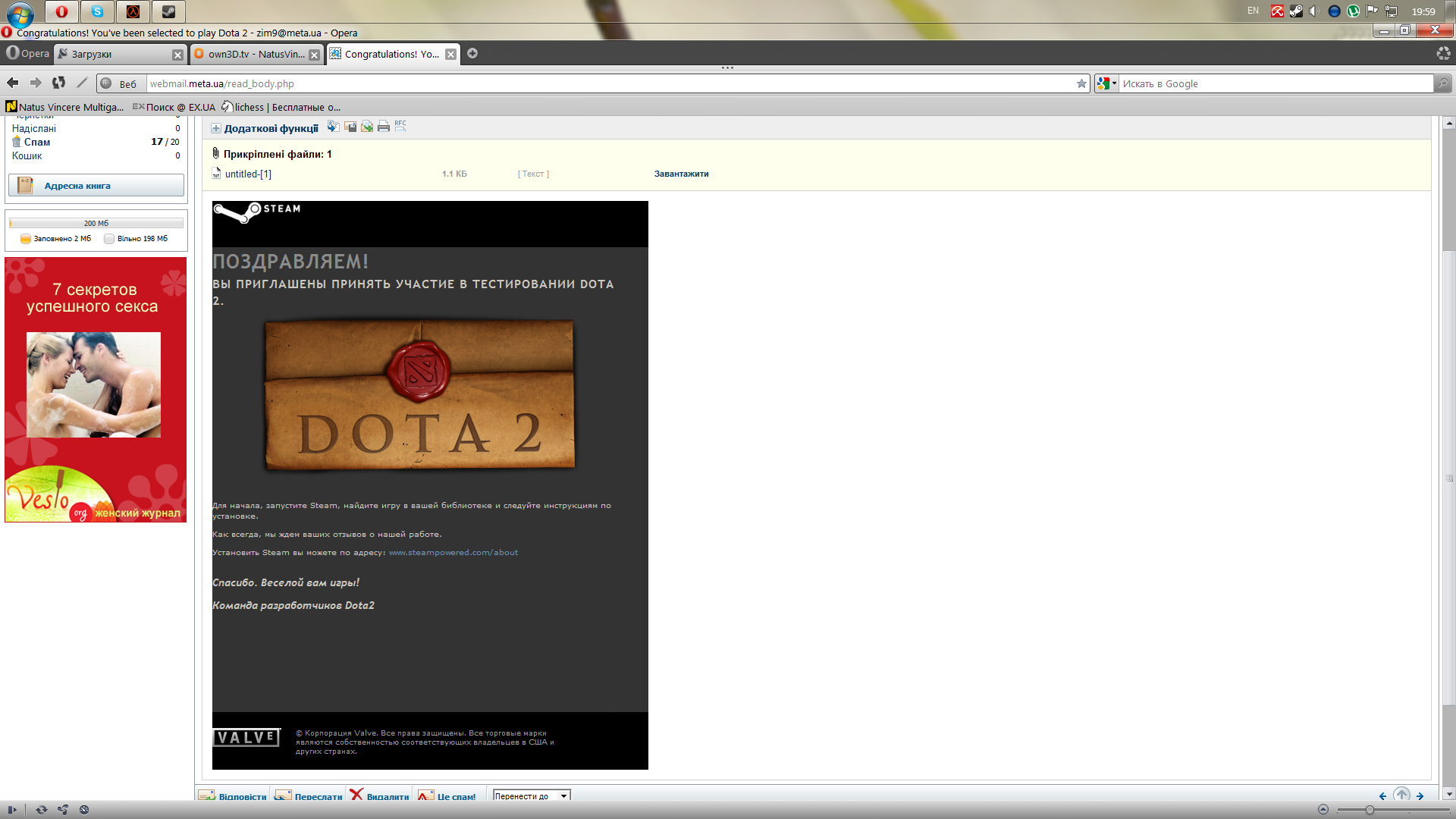1456x819 pixels.
Task: Click the zoom view mode icon
Action: 1323,810
